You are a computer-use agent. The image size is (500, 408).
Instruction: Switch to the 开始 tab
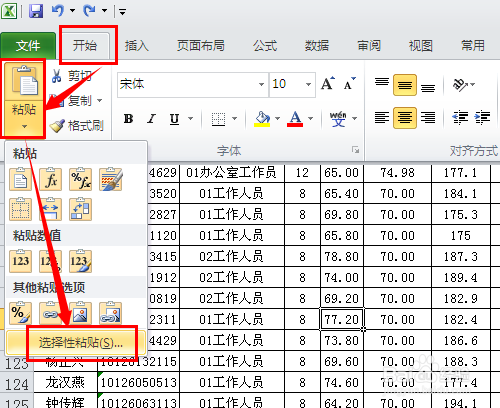pos(85,45)
